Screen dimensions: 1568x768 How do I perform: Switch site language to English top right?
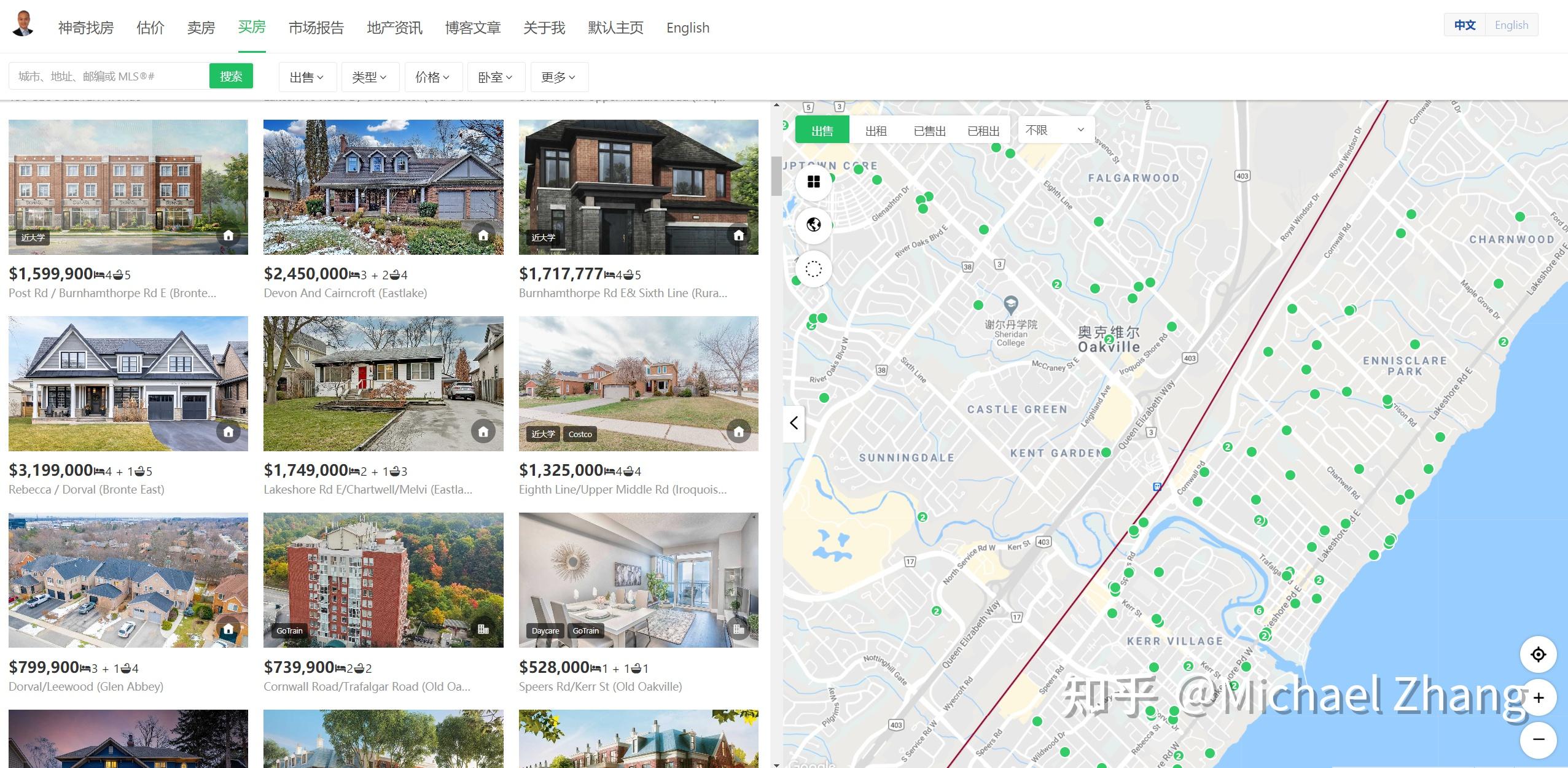1511,25
